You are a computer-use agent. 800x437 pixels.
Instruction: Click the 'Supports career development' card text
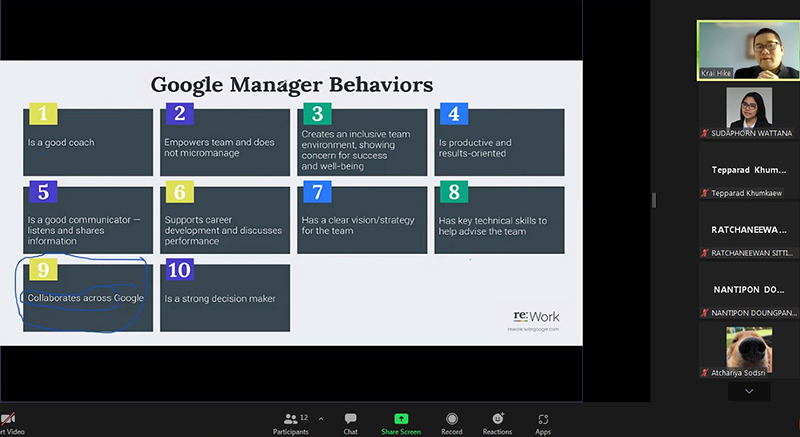click(x=223, y=230)
